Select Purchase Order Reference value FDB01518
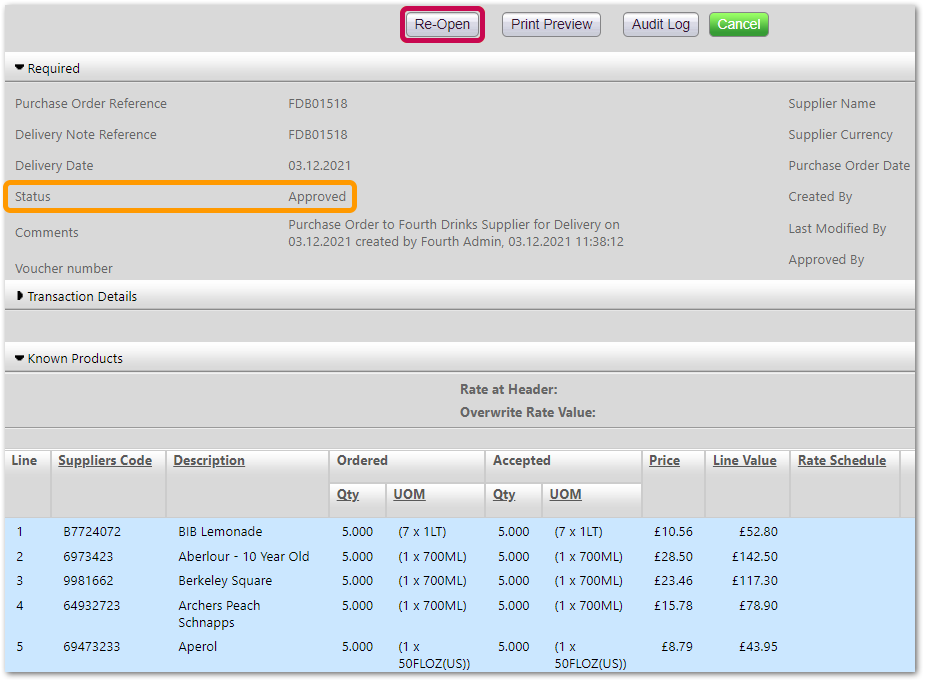 [318, 103]
